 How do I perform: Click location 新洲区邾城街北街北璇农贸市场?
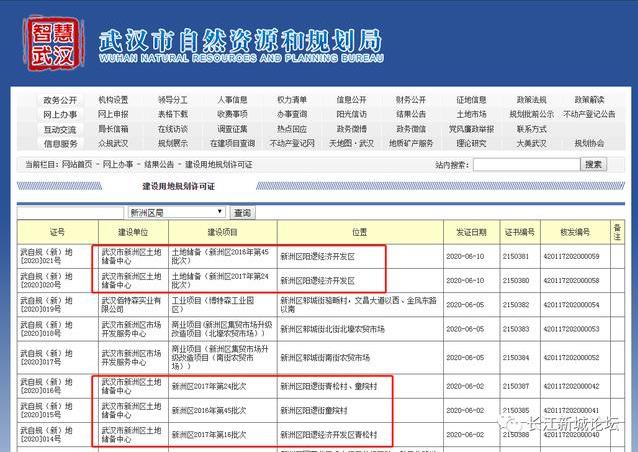pyautogui.click(x=332, y=329)
